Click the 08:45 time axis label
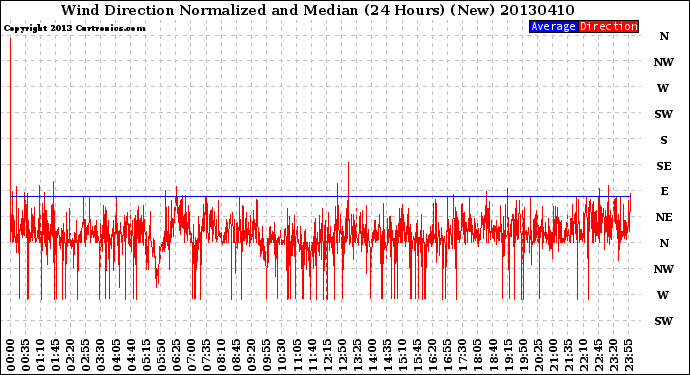The image size is (690, 375). [x=237, y=355]
